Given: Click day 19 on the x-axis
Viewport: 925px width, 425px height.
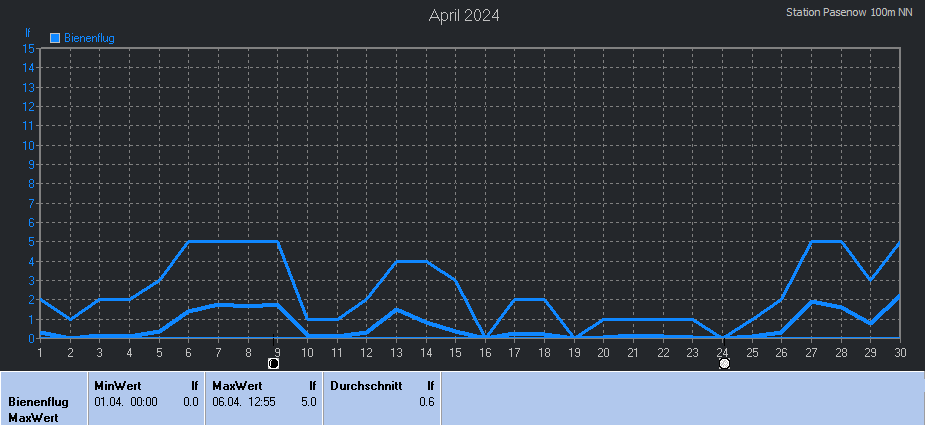Looking at the screenshot, I should pyautogui.click(x=574, y=353).
